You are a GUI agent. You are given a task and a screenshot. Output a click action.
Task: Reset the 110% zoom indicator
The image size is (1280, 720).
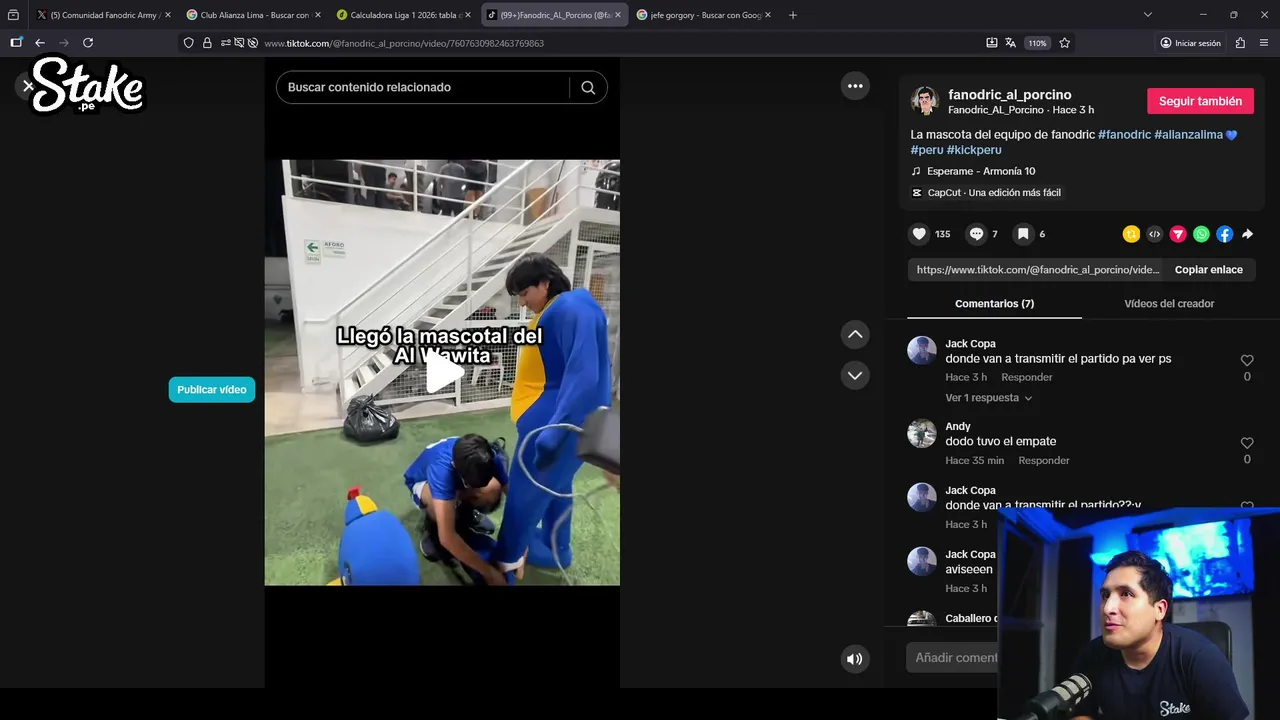[1037, 43]
